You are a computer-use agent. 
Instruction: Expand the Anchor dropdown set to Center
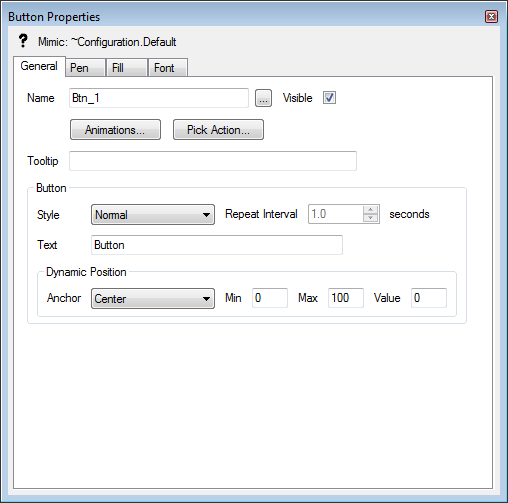click(153, 298)
